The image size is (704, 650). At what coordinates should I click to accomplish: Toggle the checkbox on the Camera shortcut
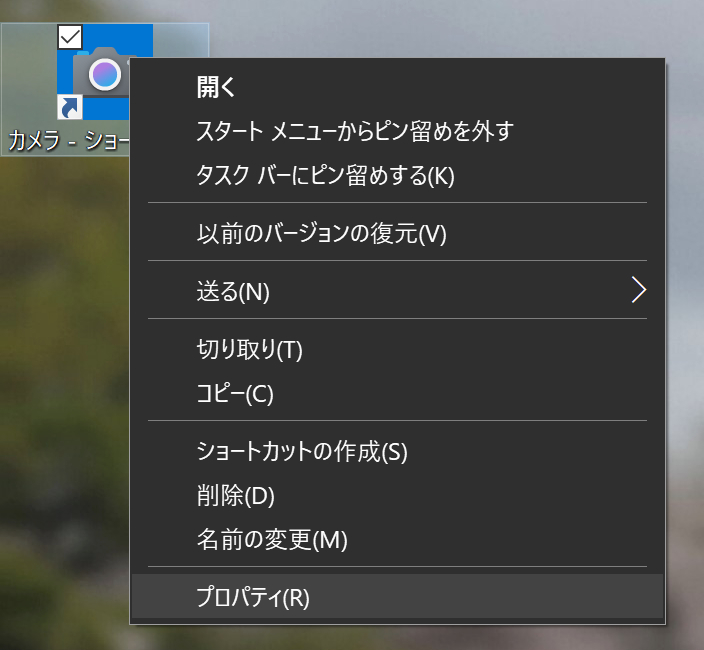[70, 37]
